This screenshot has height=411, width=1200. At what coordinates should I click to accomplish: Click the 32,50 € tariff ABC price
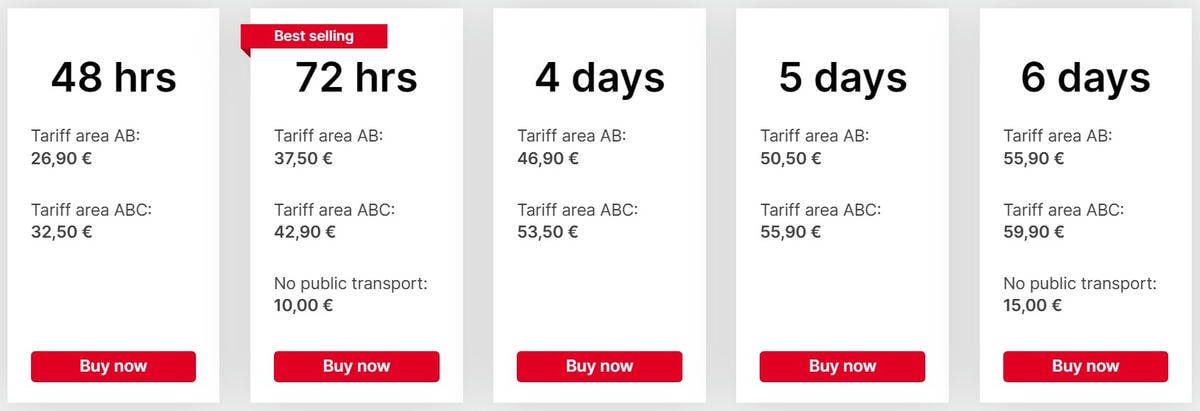[61, 231]
